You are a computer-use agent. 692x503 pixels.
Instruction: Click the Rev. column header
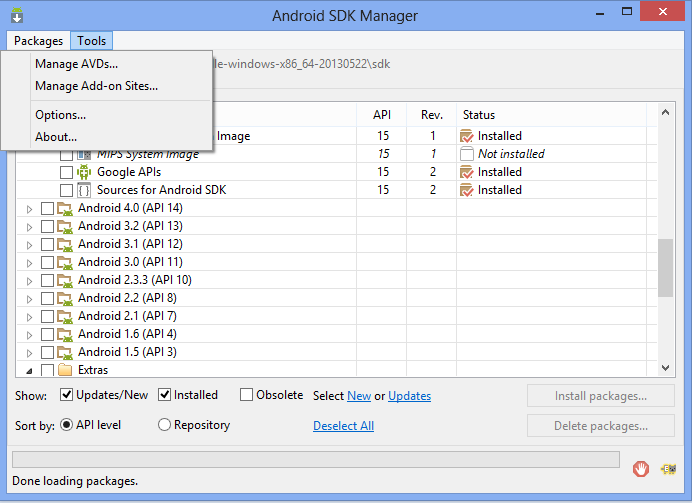coord(432,115)
